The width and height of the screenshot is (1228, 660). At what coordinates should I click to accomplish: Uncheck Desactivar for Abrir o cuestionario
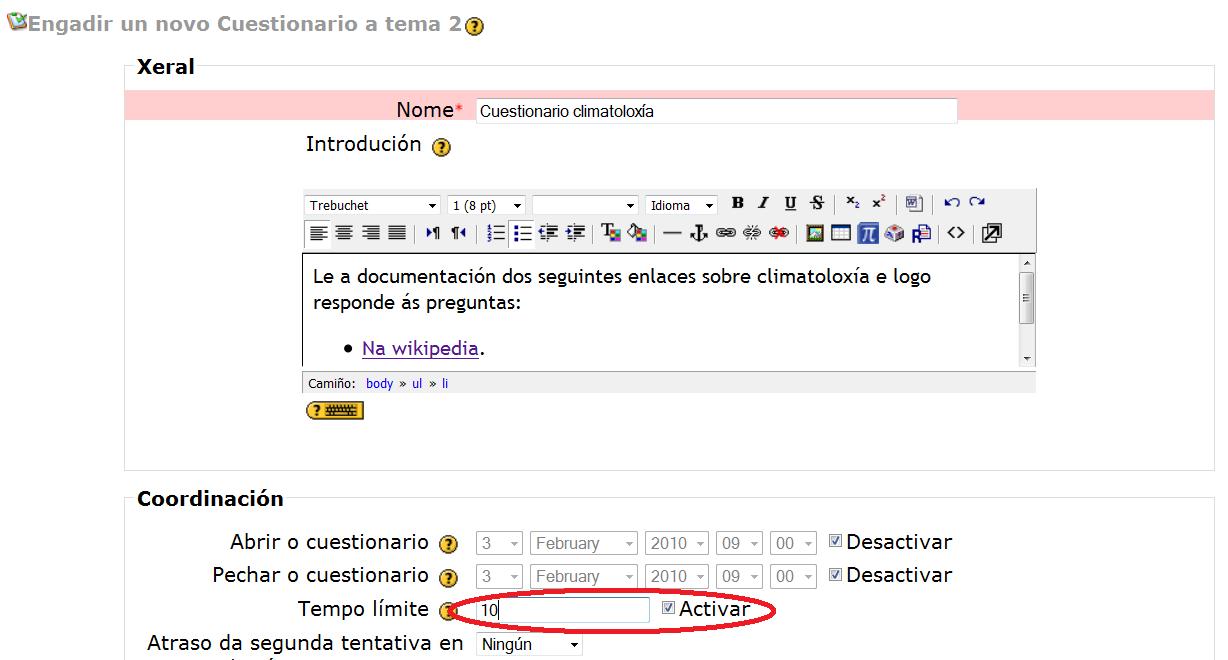(836, 542)
